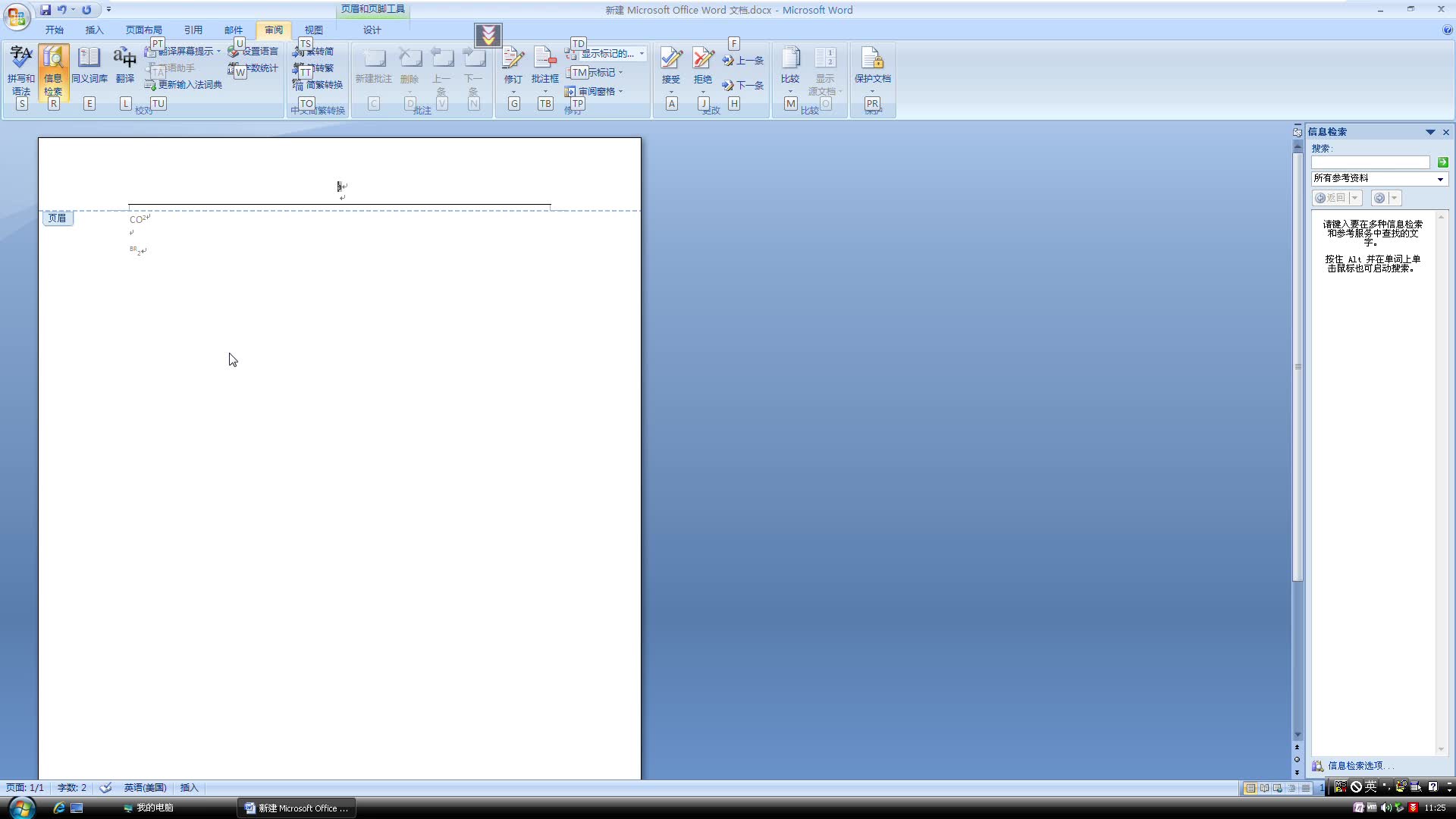Click the green start search arrow button
This screenshot has width=1456, height=819.
click(1442, 162)
